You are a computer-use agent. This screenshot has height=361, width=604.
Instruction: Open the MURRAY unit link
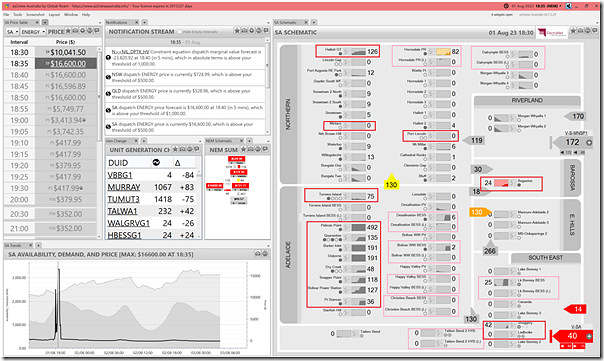pos(124,187)
